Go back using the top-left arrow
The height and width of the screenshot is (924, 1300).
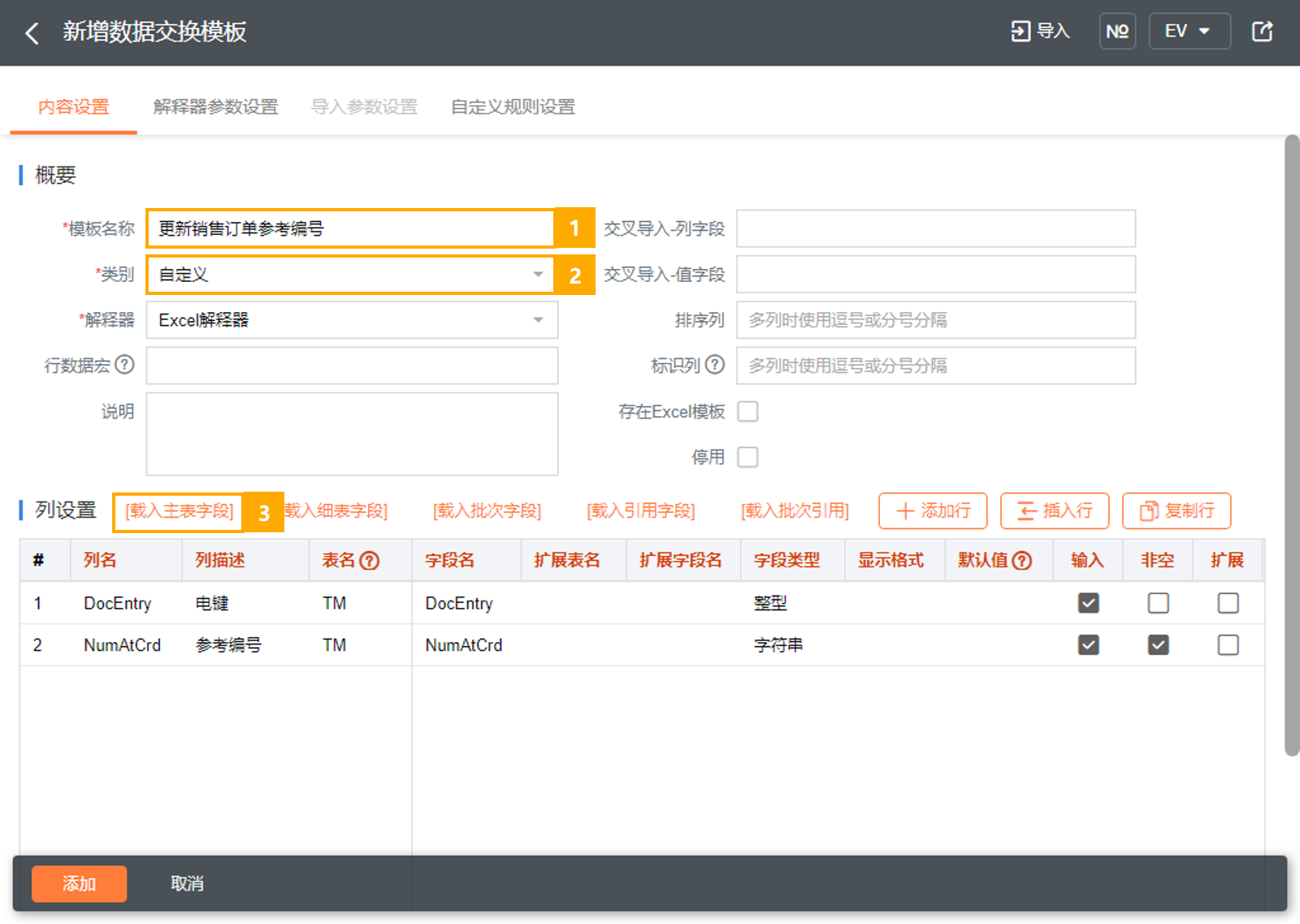coord(32,33)
